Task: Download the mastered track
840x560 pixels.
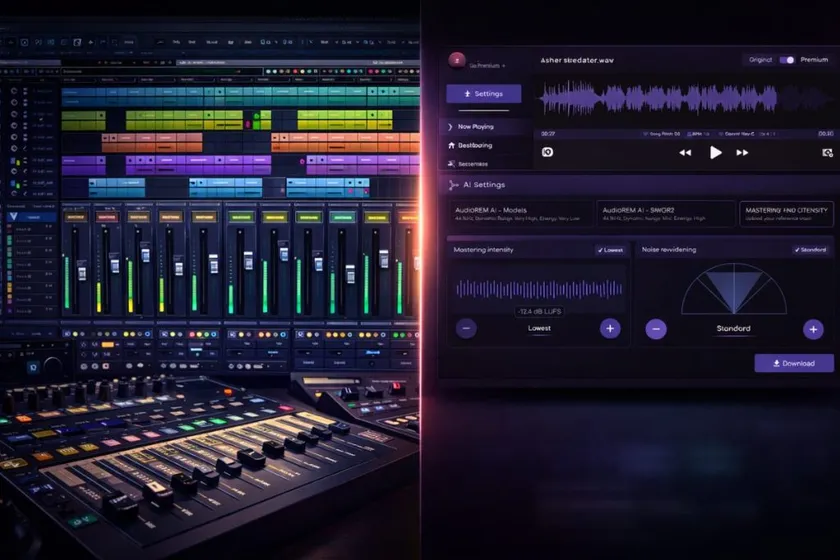Action: pos(794,363)
